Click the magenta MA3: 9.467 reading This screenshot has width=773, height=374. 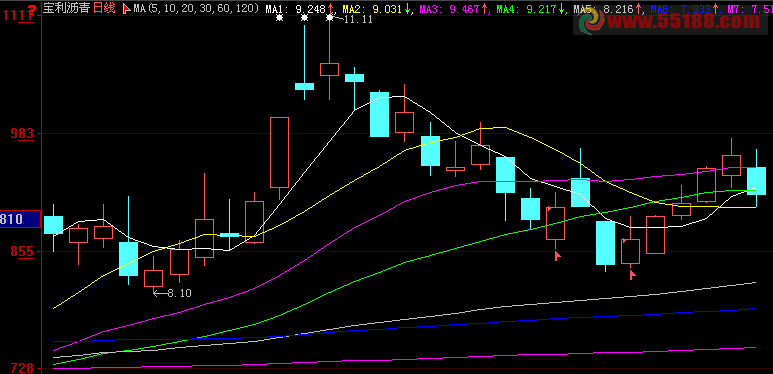click(x=450, y=8)
